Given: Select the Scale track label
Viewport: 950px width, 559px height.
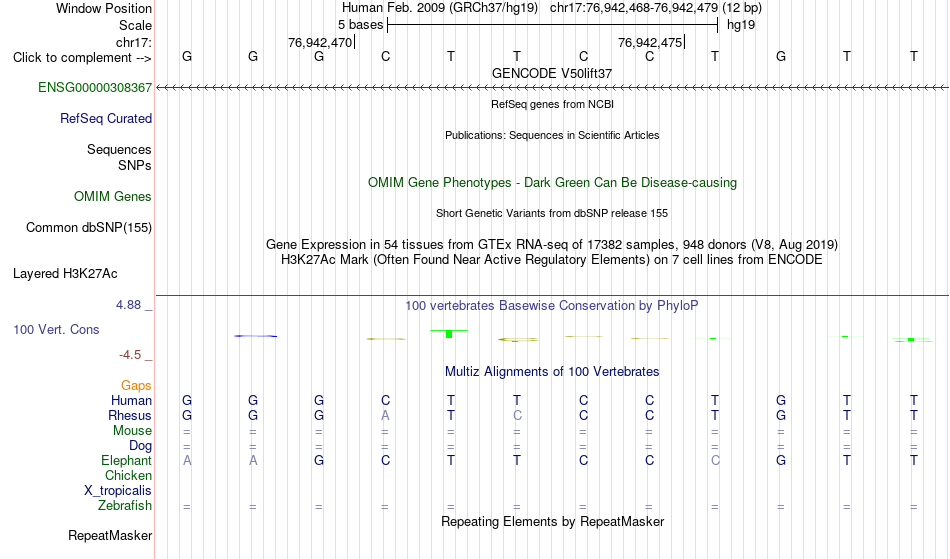Looking at the screenshot, I should tap(135, 25).
